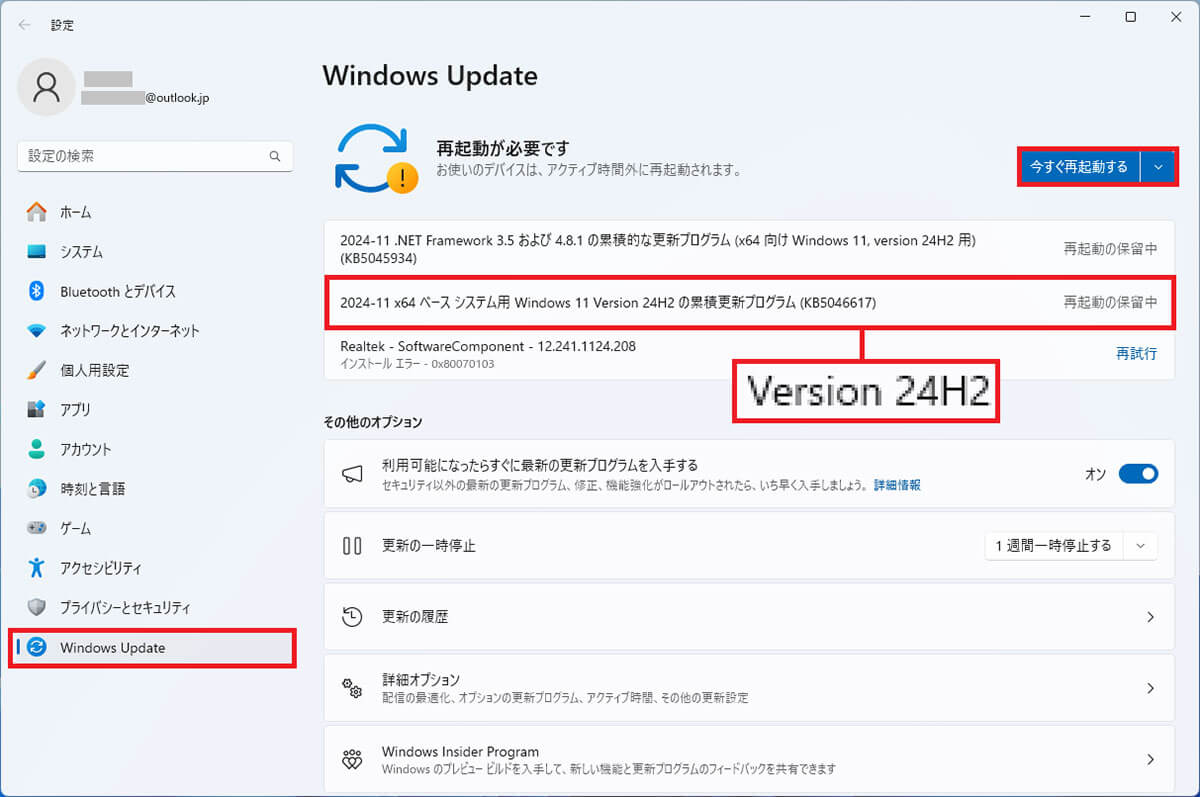1200x797 pixels.
Task: Click the network Wi-Fi icon
Action: tap(37, 331)
